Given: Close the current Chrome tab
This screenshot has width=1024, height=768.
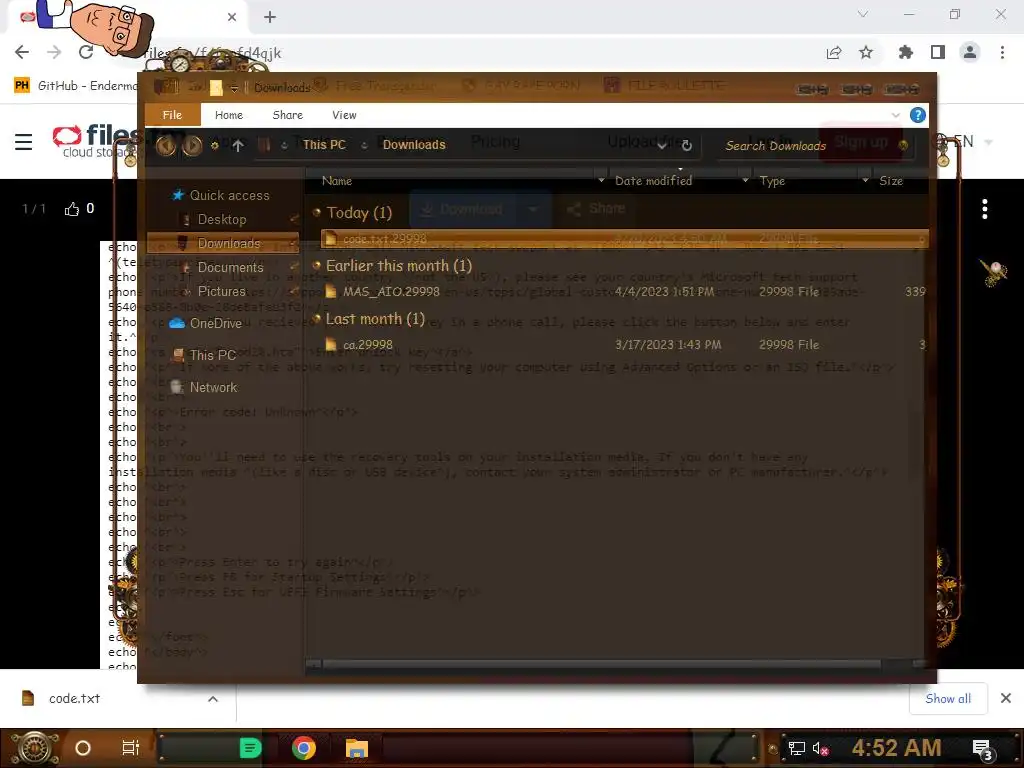Looking at the screenshot, I should 232,17.
